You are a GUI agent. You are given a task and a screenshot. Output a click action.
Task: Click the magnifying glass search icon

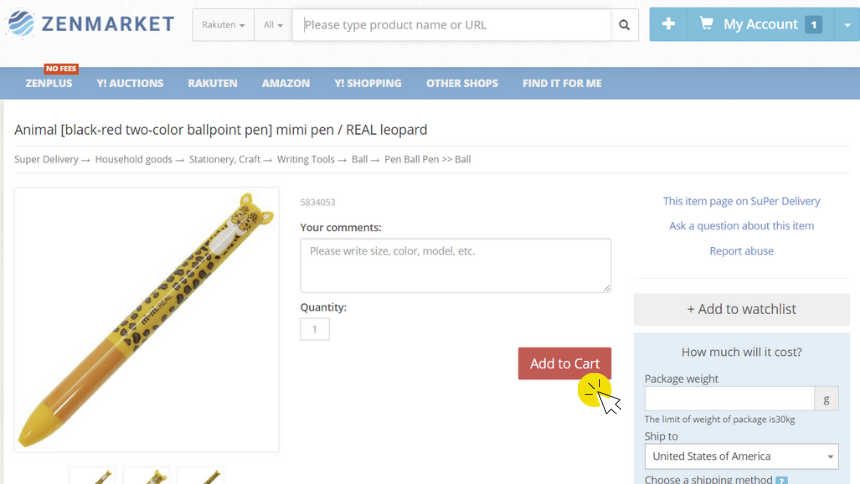pyautogui.click(x=624, y=25)
